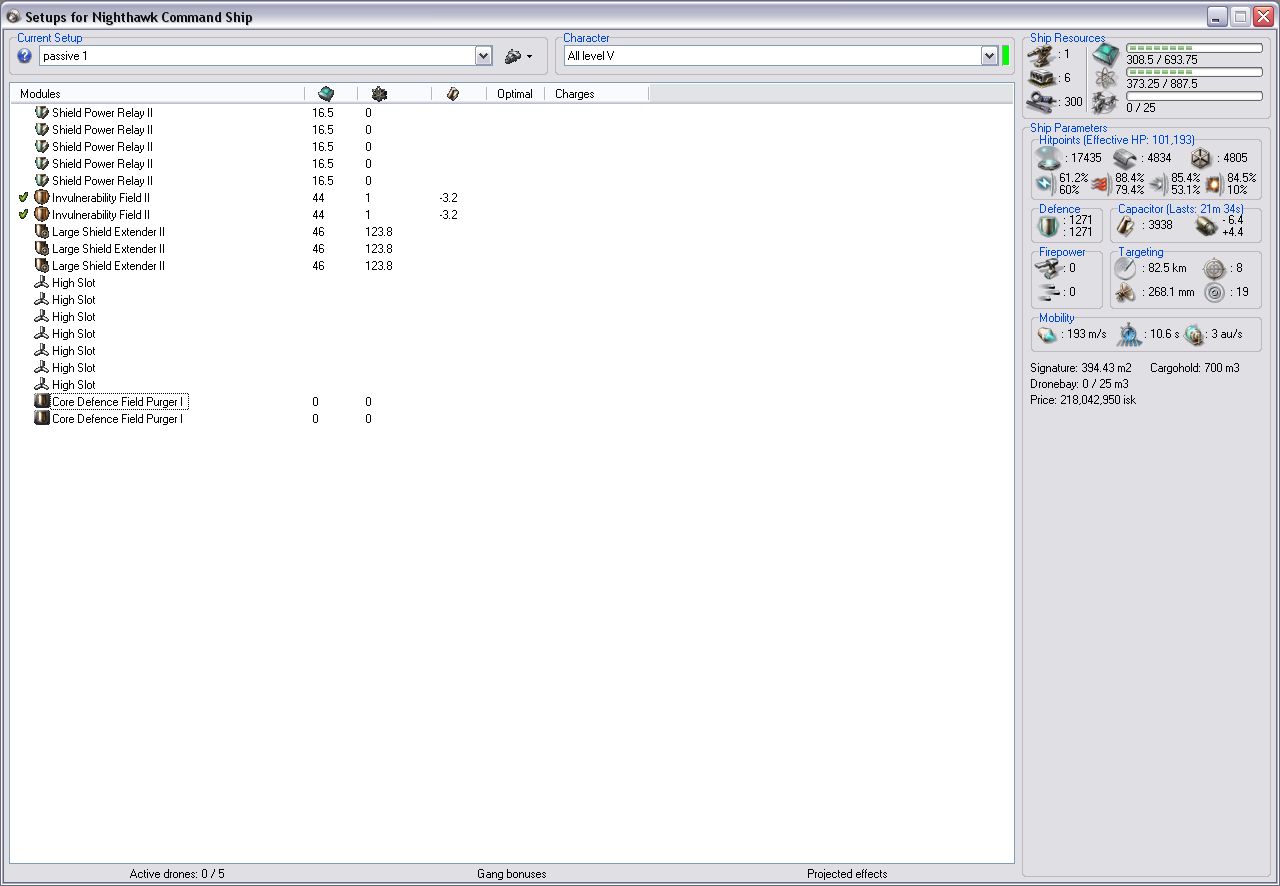Open the setup tools menu button
The height and width of the screenshot is (886, 1280).
coord(518,56)
